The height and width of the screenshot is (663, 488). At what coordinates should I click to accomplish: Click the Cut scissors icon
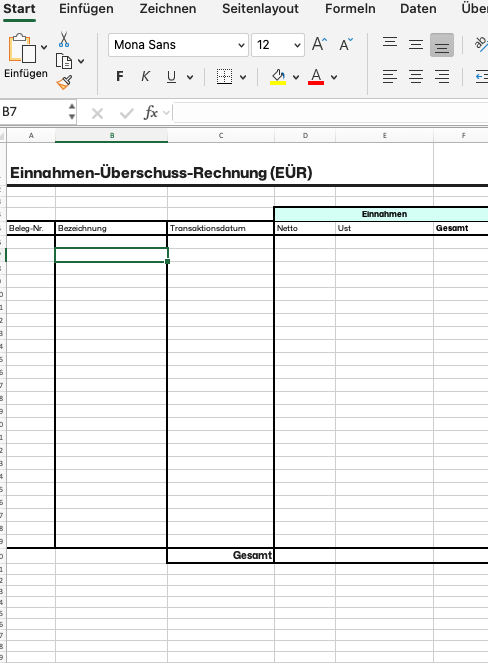click(x=64, y=39)
